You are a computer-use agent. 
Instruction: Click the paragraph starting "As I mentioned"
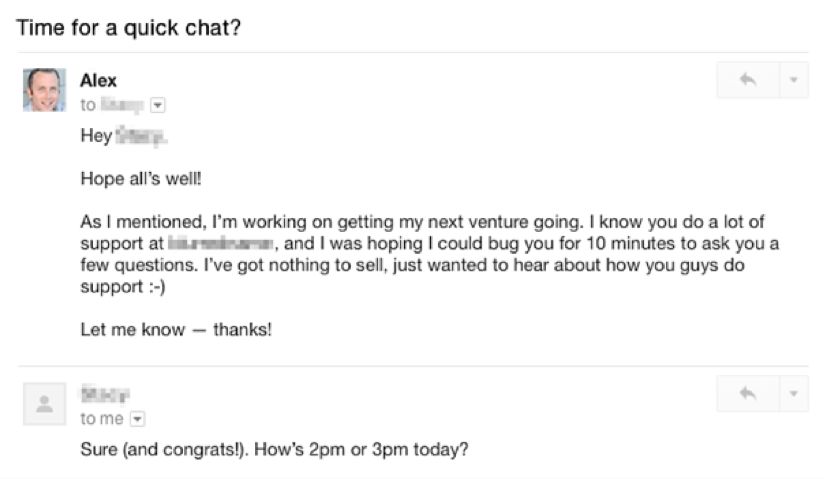pos(421,222)
